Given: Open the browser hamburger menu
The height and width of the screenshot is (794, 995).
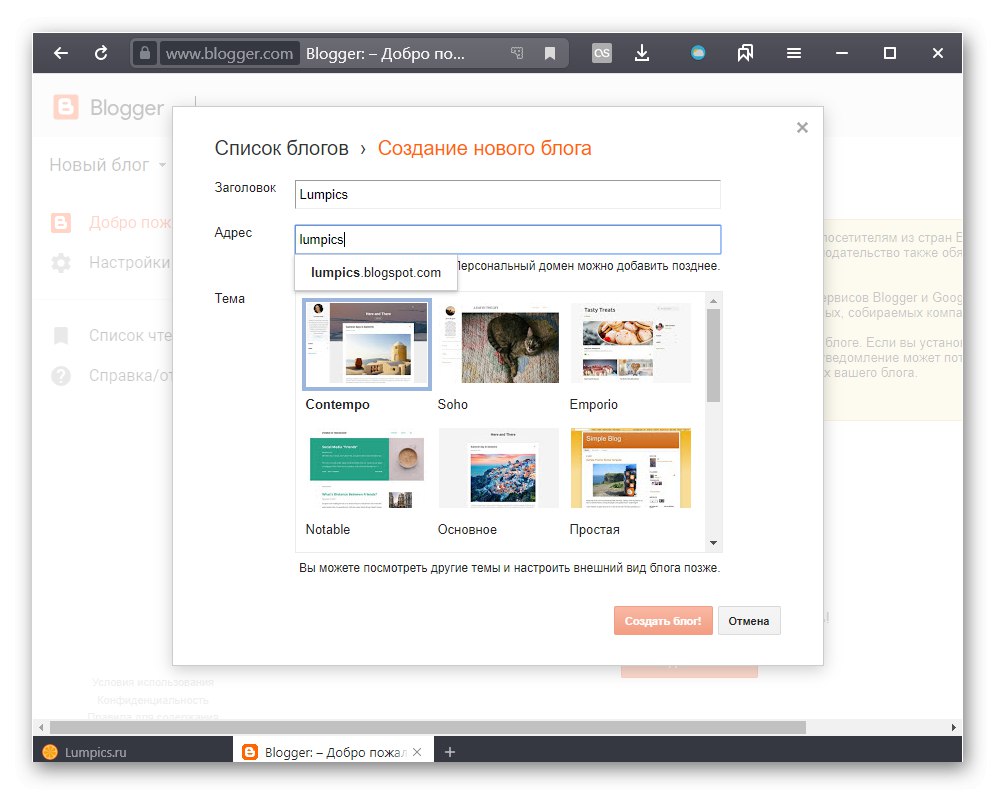Looking at the screenshot, I should tap(794, 53).
